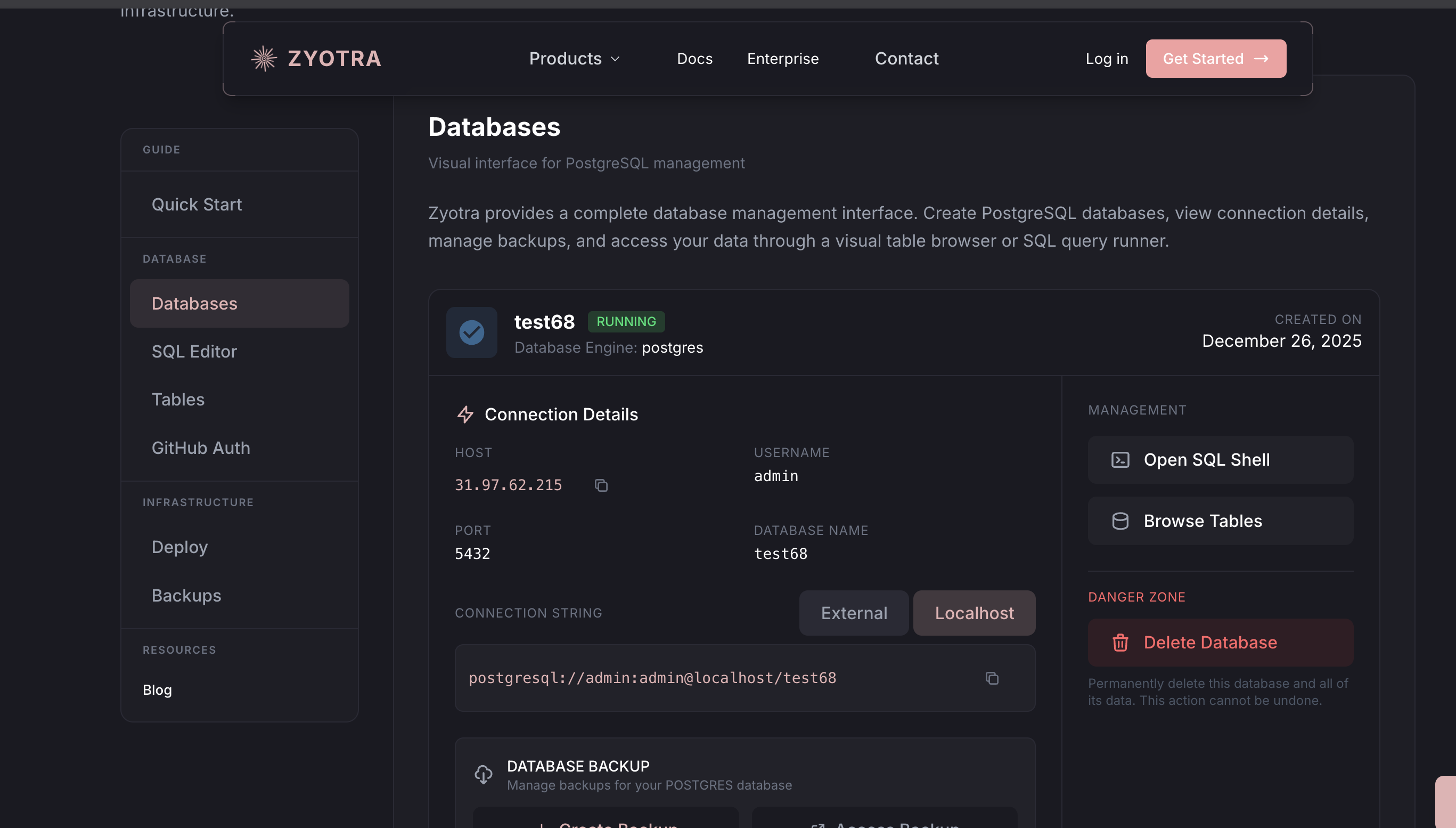Open the Enterprise page
The width and height of the screenshot is (1456, 828).
[782, 58]
